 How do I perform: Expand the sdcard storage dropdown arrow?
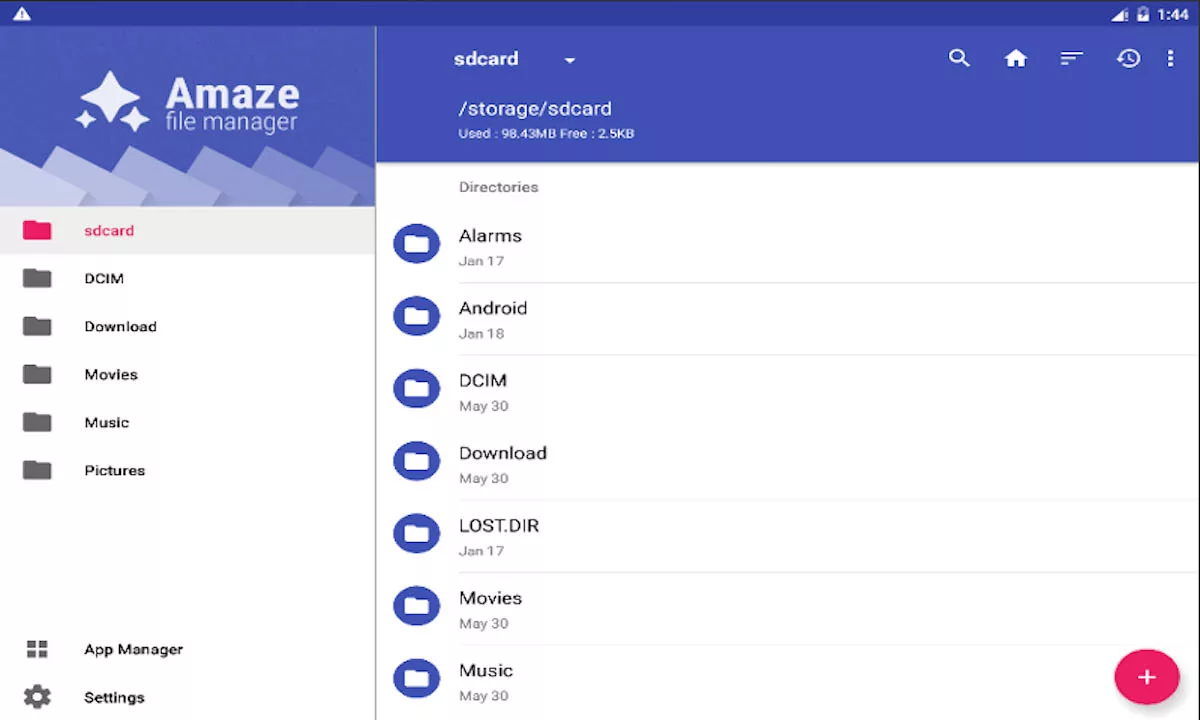pos(570,60)
